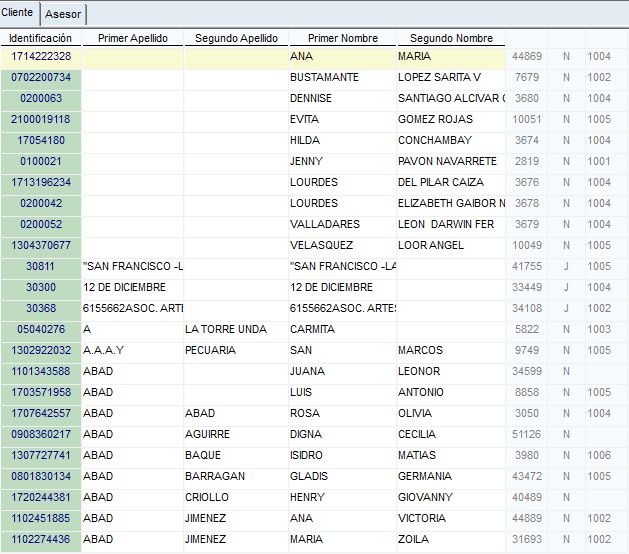
Task: Click the CRIOLLO surname cell
Action: pos(236,497)
